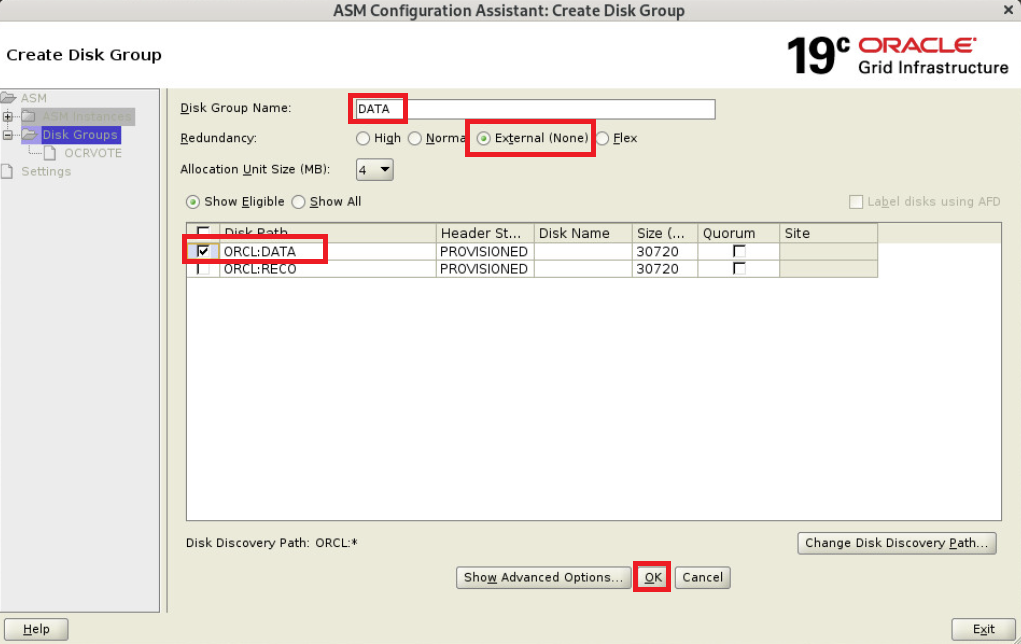The width and height of the screenshot is (1021, 644).
Task: Click the ASM Instances folder icon
Action: (x=28, y=117)
